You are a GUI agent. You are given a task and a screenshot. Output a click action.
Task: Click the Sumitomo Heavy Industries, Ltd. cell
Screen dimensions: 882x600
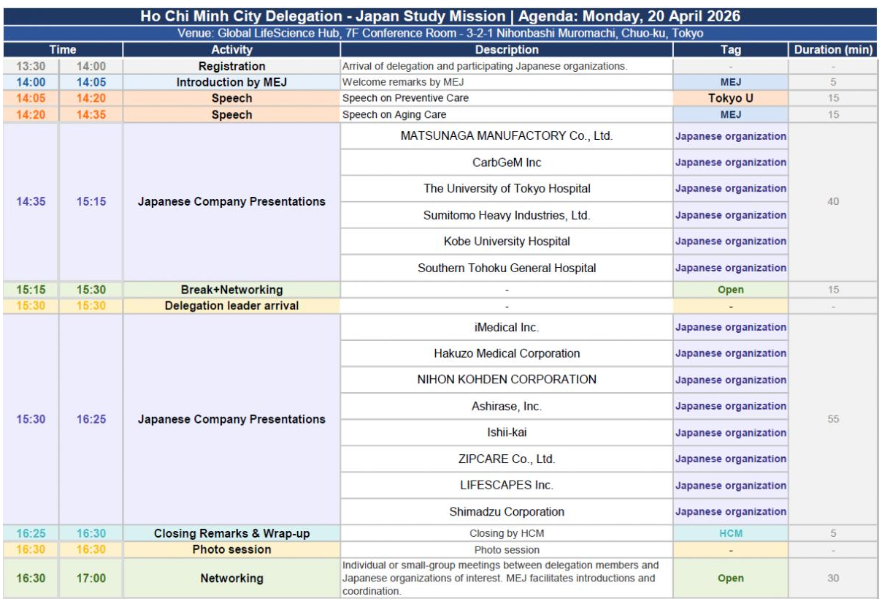pos(506,215)
